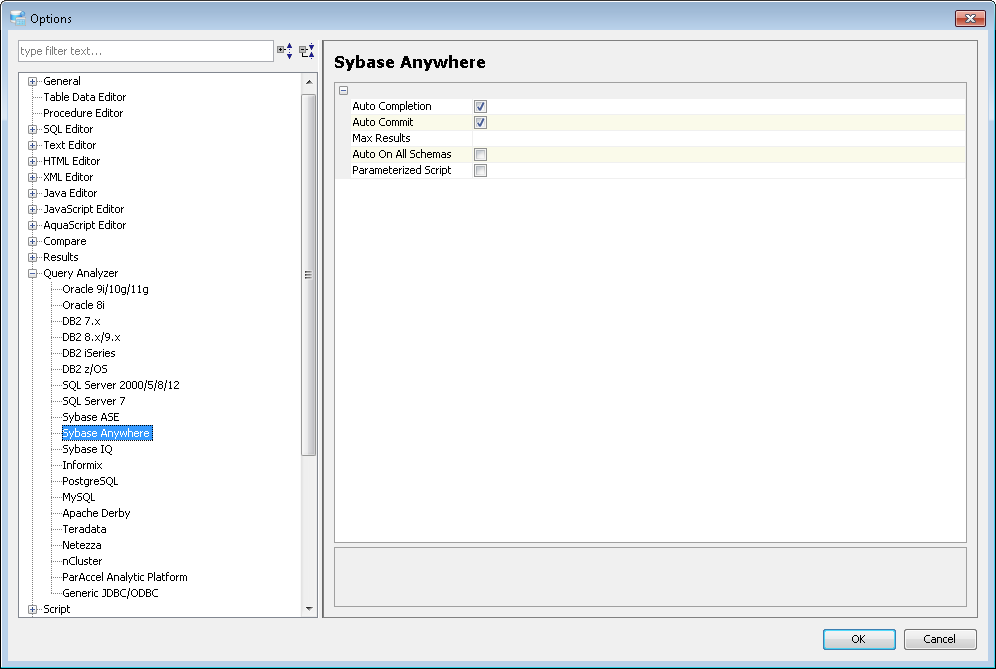This screenshot has height=669, width=996.
Task: Expand the General tree node
Action: [x=32, y=81]
